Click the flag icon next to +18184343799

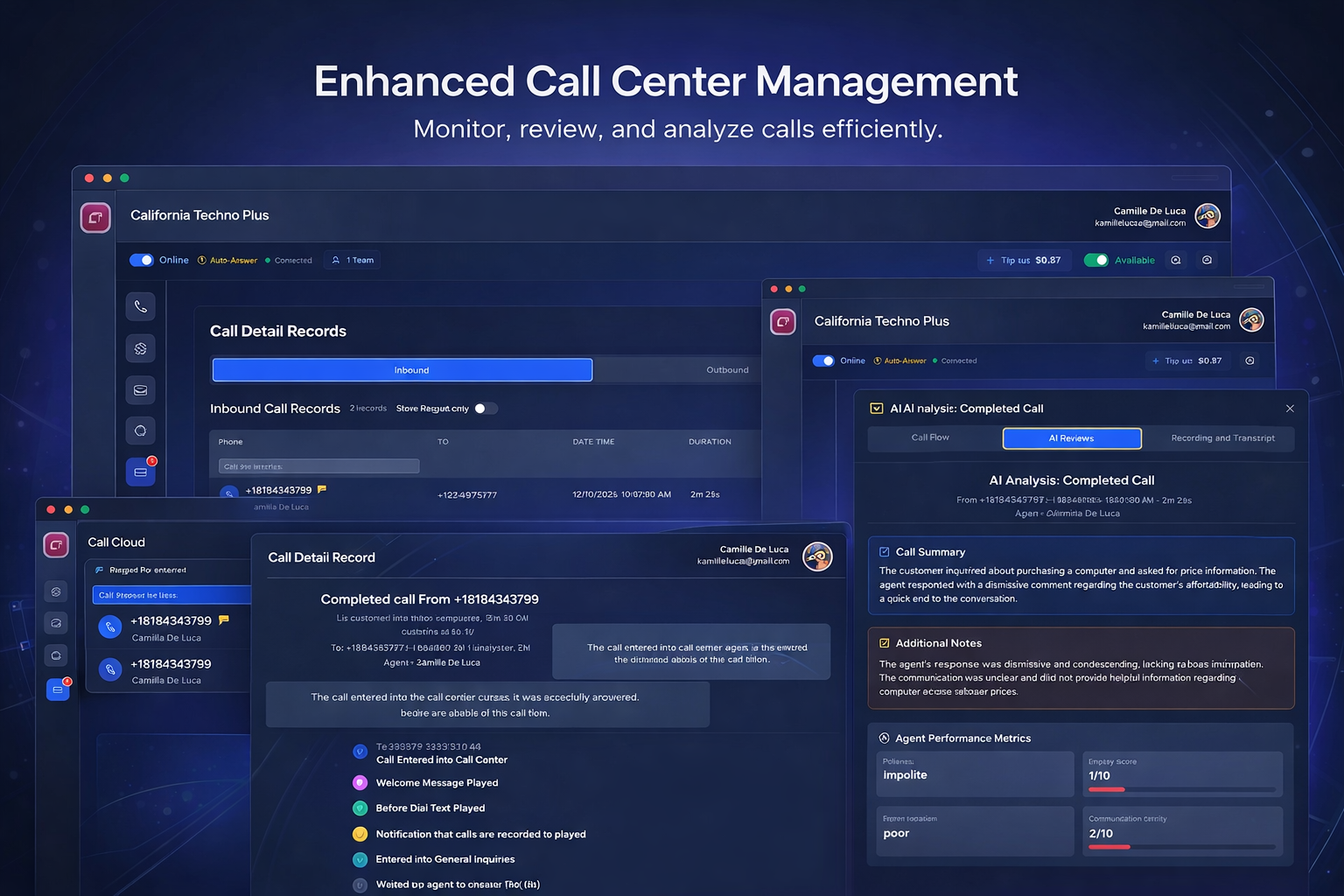click(322, 490)
